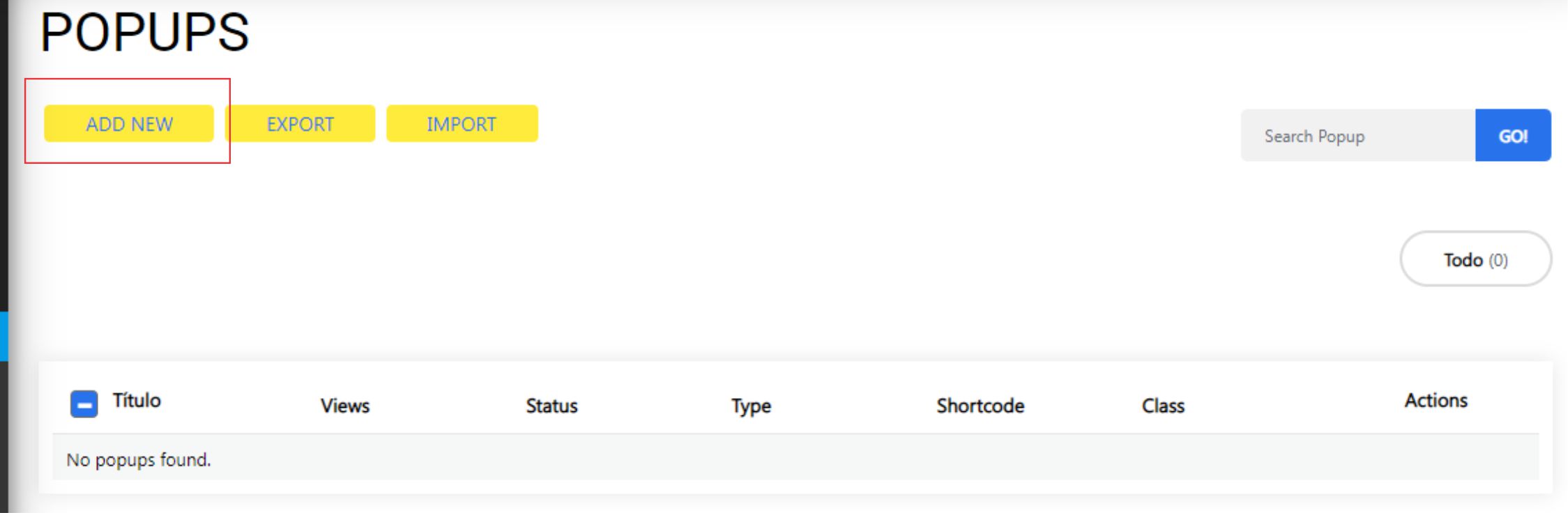Click the blue active sidebar marker

[3, 336]
